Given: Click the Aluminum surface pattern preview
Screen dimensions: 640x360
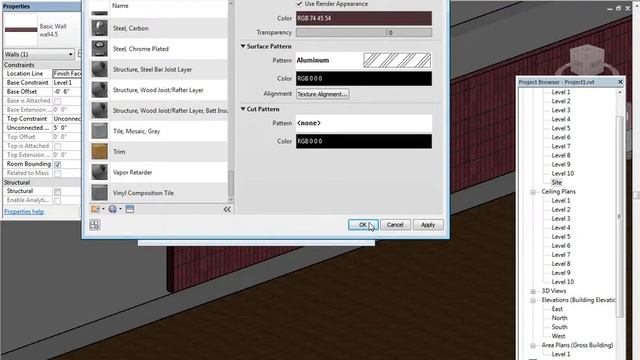Looking at the screenshot, I should [x=397, y=60].
